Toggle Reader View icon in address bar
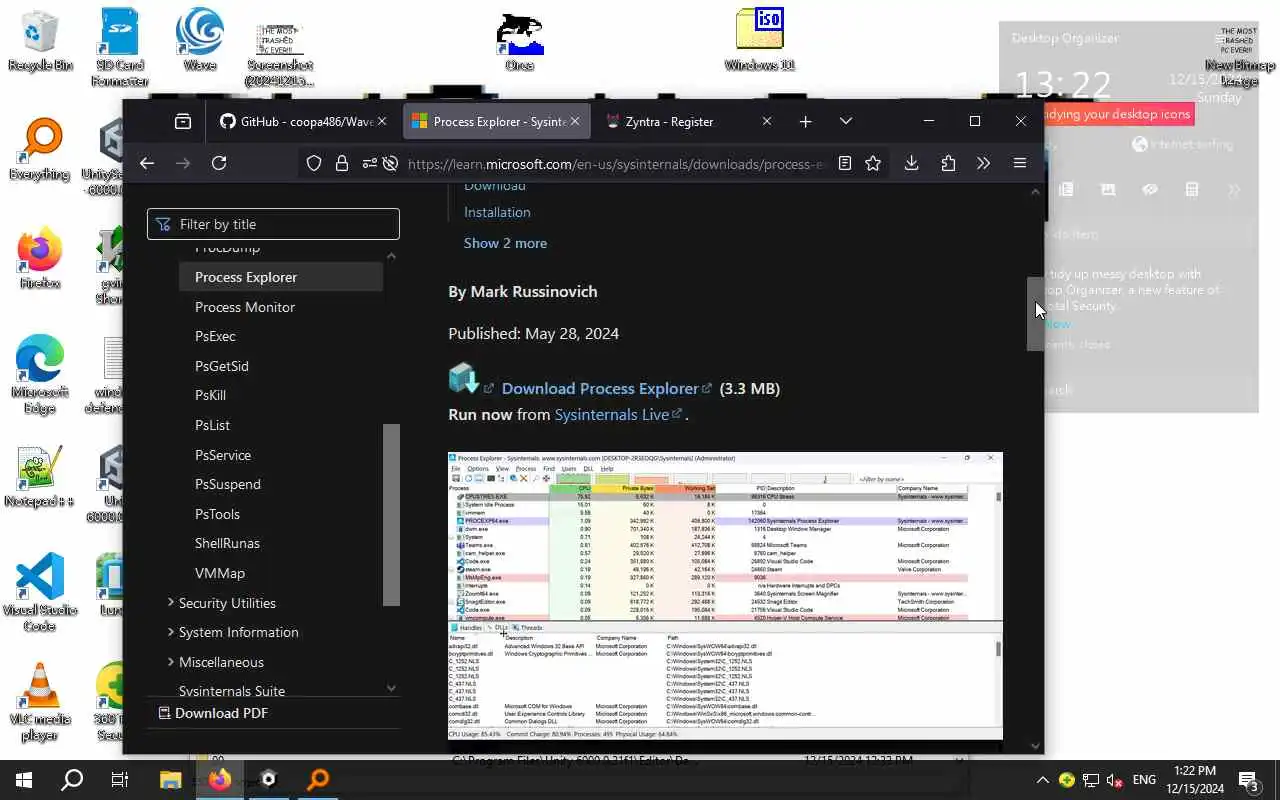 click(845, 163)
